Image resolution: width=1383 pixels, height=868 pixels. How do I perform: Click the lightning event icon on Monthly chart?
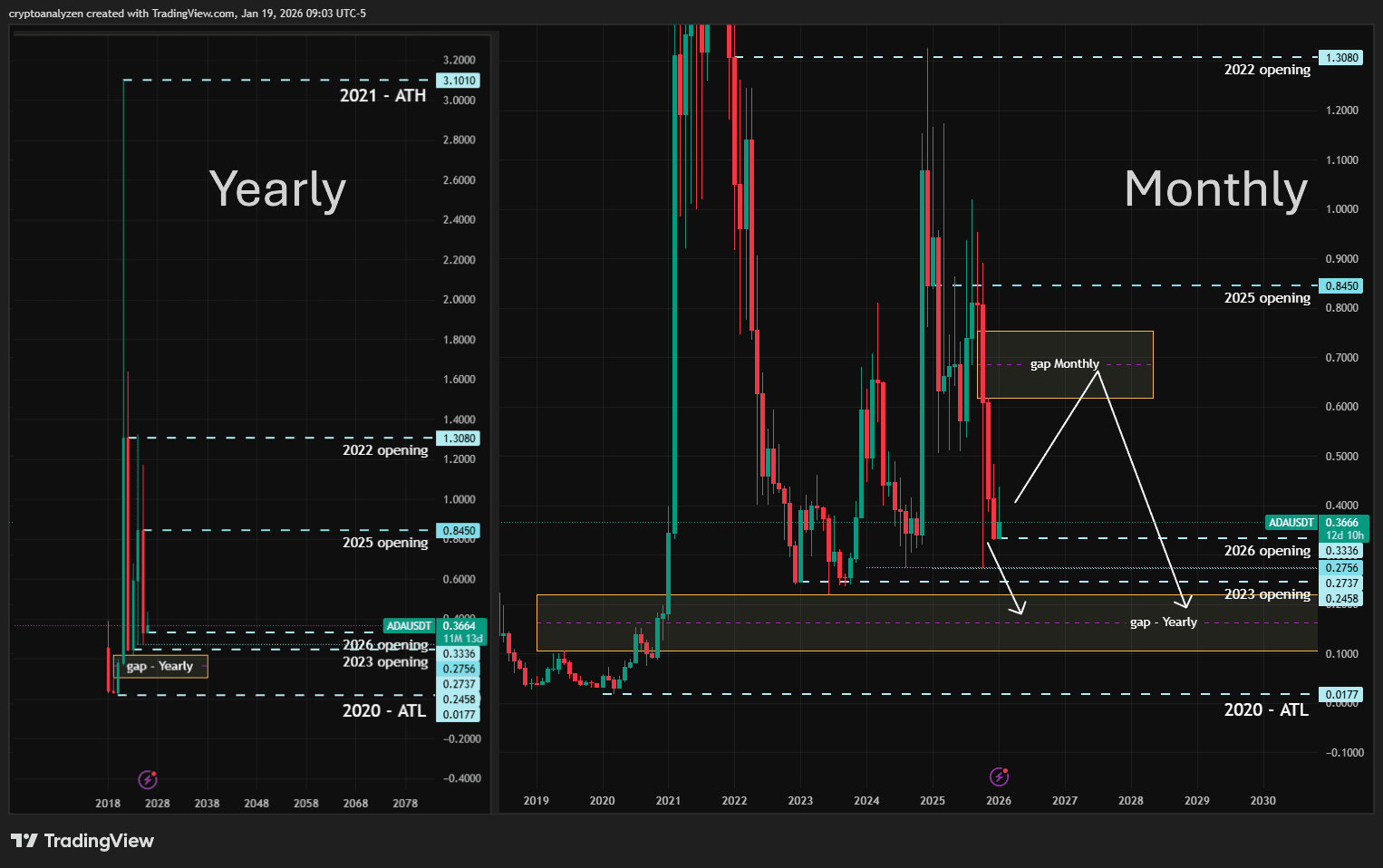point(999,776)
